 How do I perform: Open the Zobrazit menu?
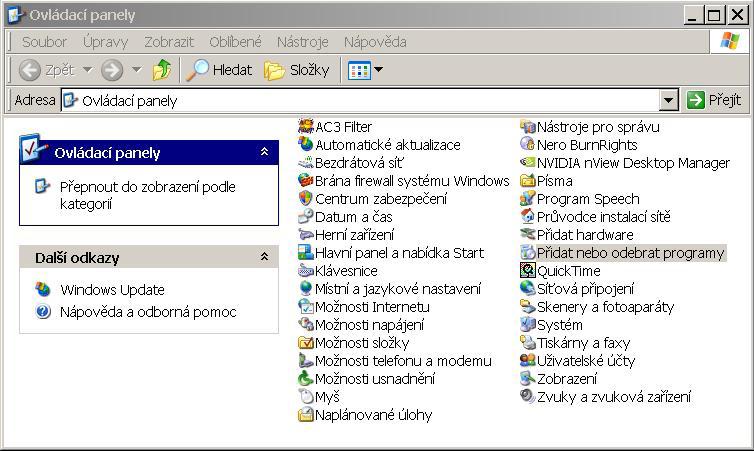[x=168, y=42]
